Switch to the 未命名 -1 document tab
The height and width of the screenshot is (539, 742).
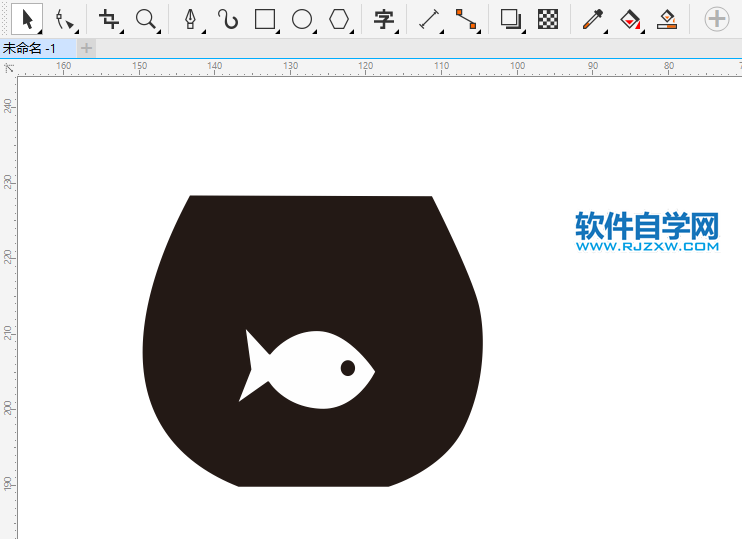coord(38,48)
